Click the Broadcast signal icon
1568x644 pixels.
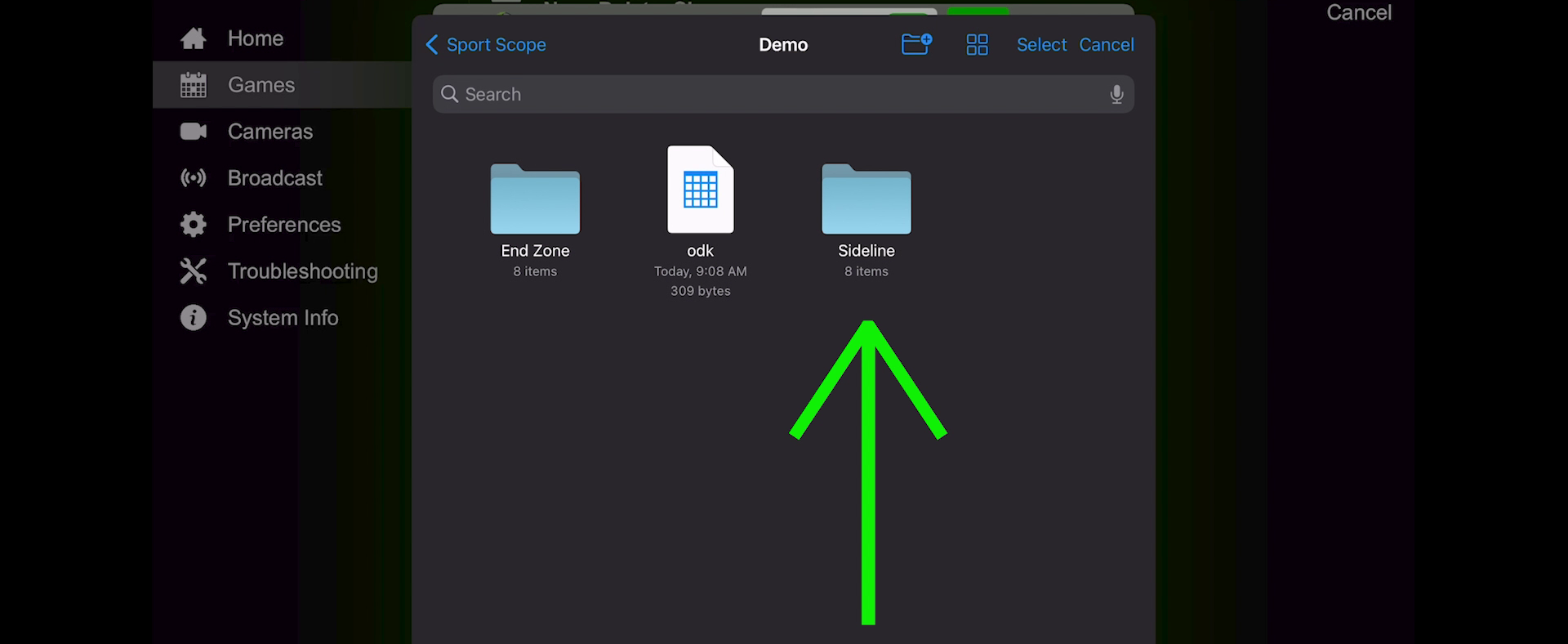pyautogui.click(x=194, y=178)
